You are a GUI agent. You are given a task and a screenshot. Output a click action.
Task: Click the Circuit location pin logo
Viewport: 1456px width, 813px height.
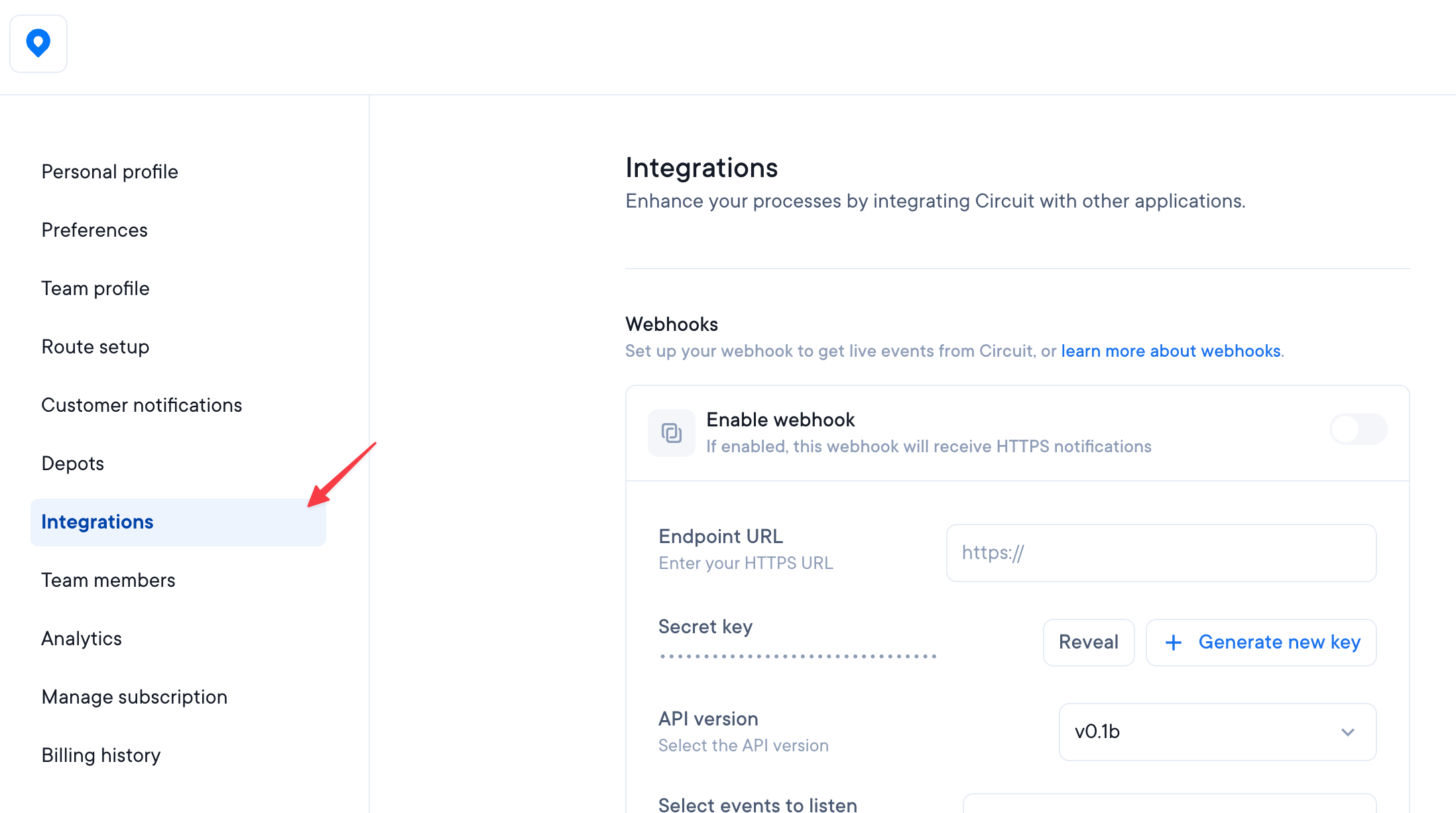click(38, 44)
